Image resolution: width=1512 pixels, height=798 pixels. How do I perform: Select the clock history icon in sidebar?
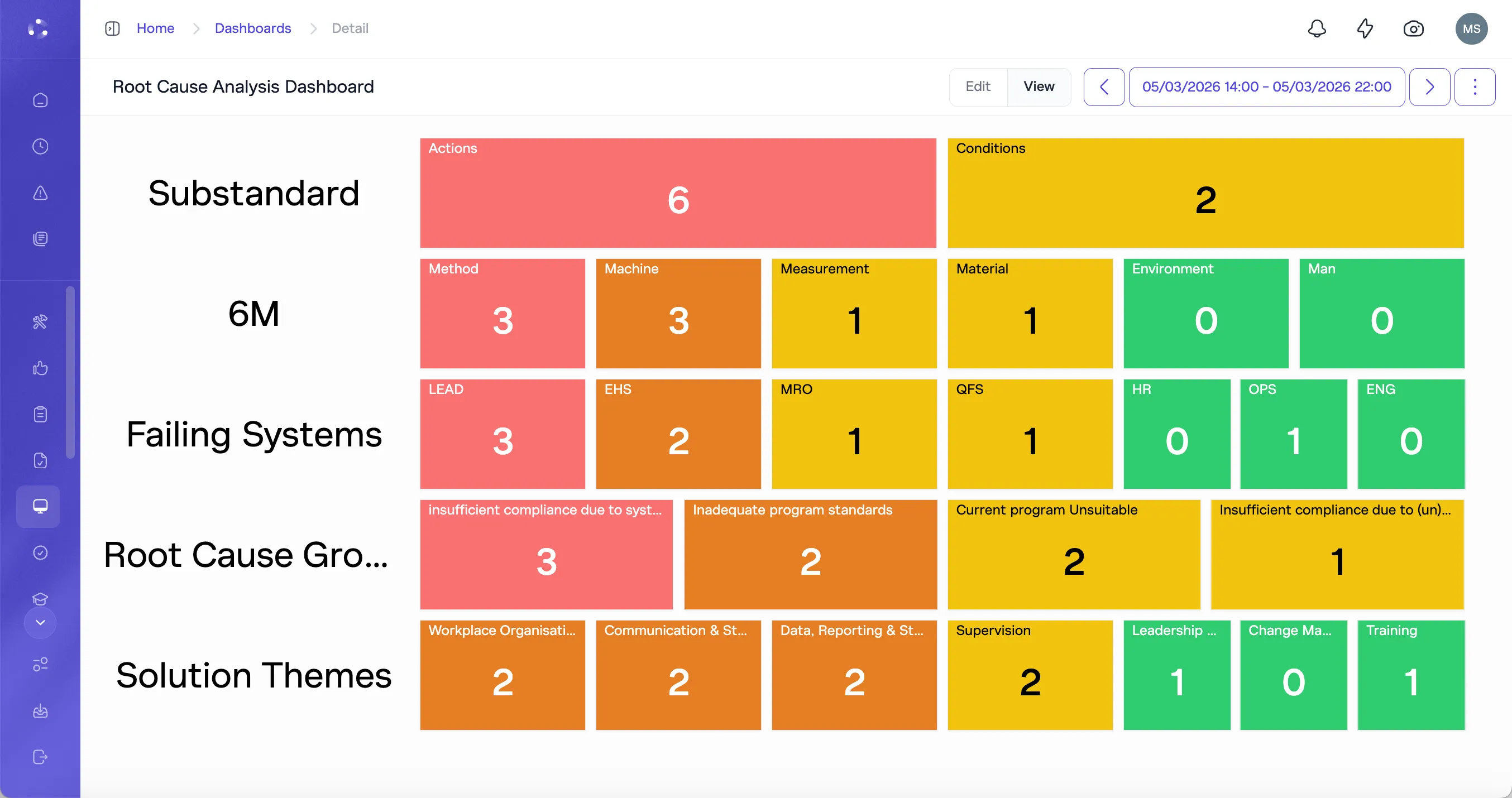(39, 147)
